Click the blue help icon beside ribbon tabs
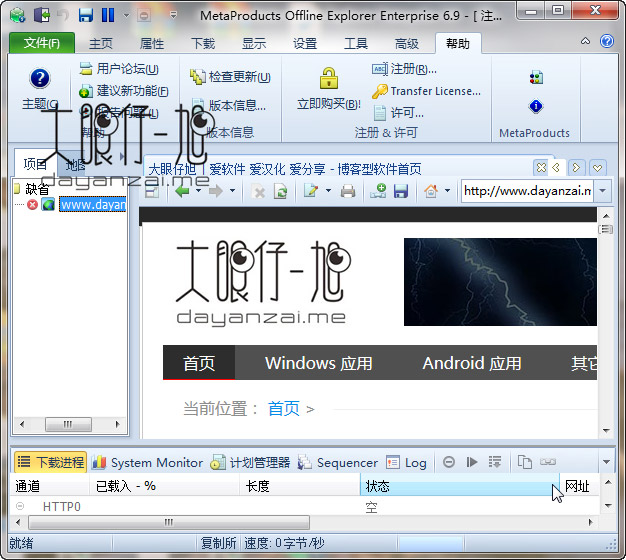Image resolution: width=626 pixels, height=560 pixels. (x=607, y=41)
